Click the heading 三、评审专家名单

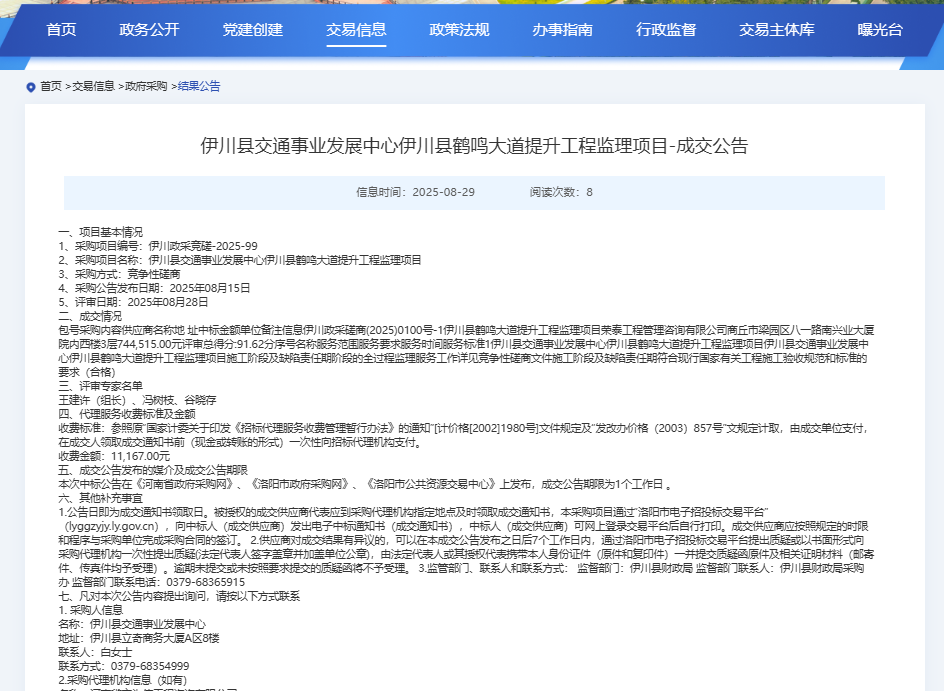coord(101,386)
